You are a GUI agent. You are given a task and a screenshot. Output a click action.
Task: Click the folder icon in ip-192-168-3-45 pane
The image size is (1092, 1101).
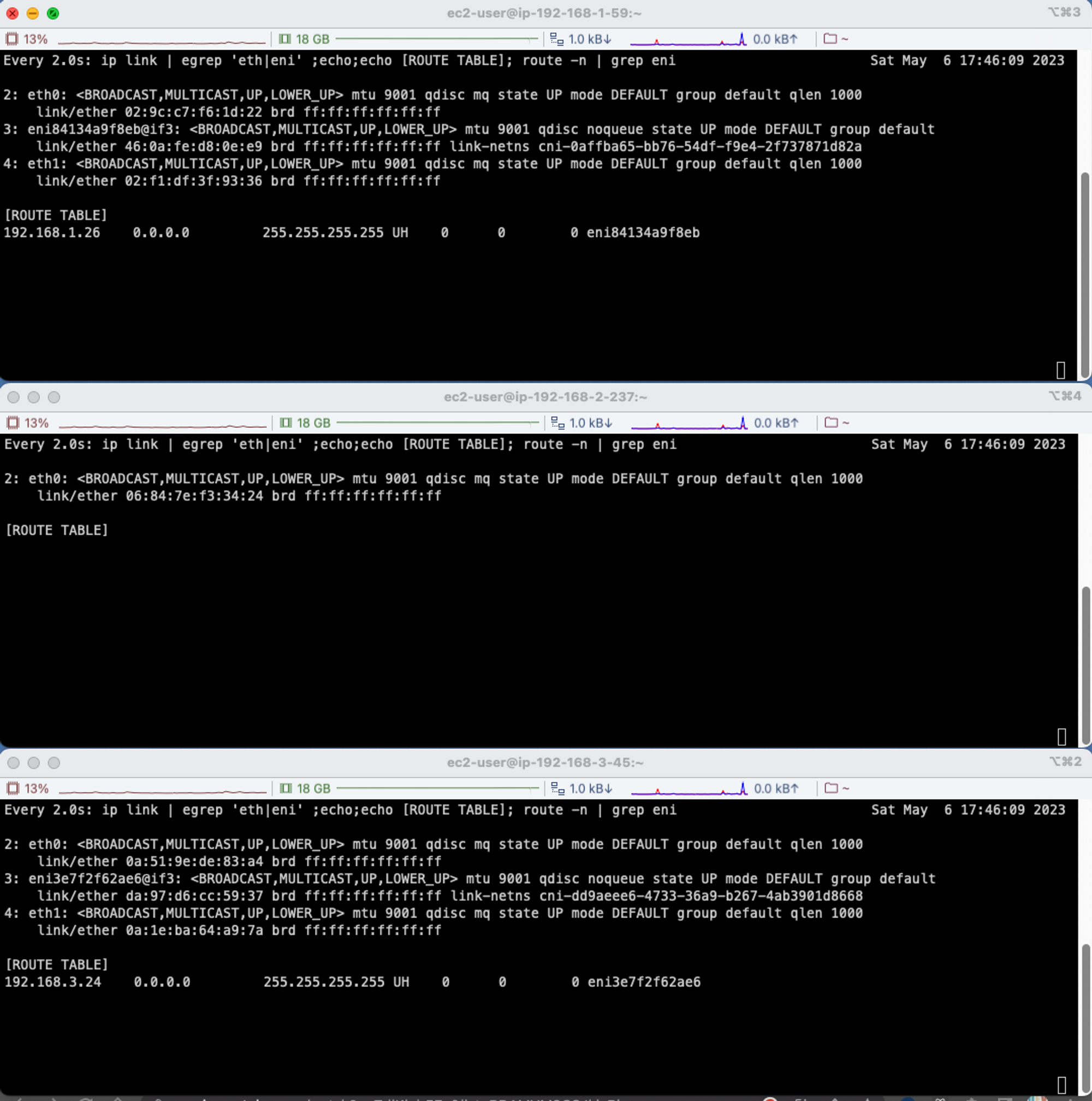point(832,788)
